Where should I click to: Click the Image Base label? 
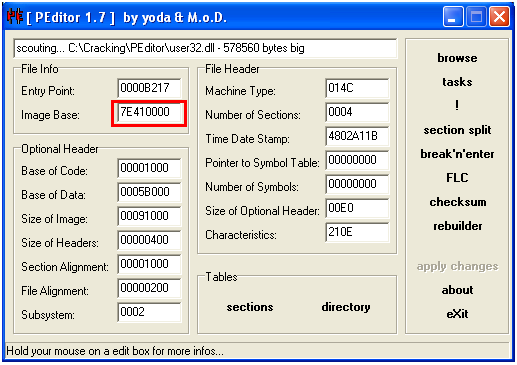(50, 115)
